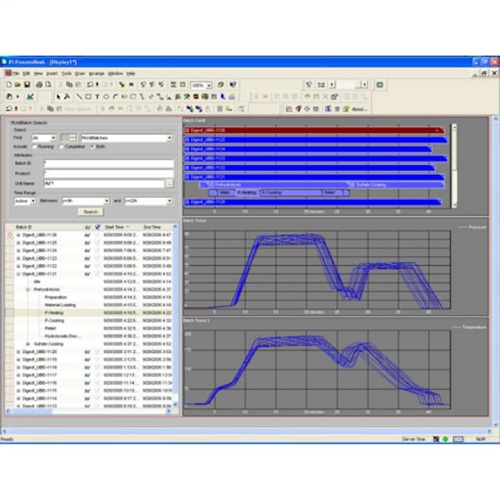Screen dimensions: 500x500
Task: Click the Save disk icon
Action: click(27, 85)
